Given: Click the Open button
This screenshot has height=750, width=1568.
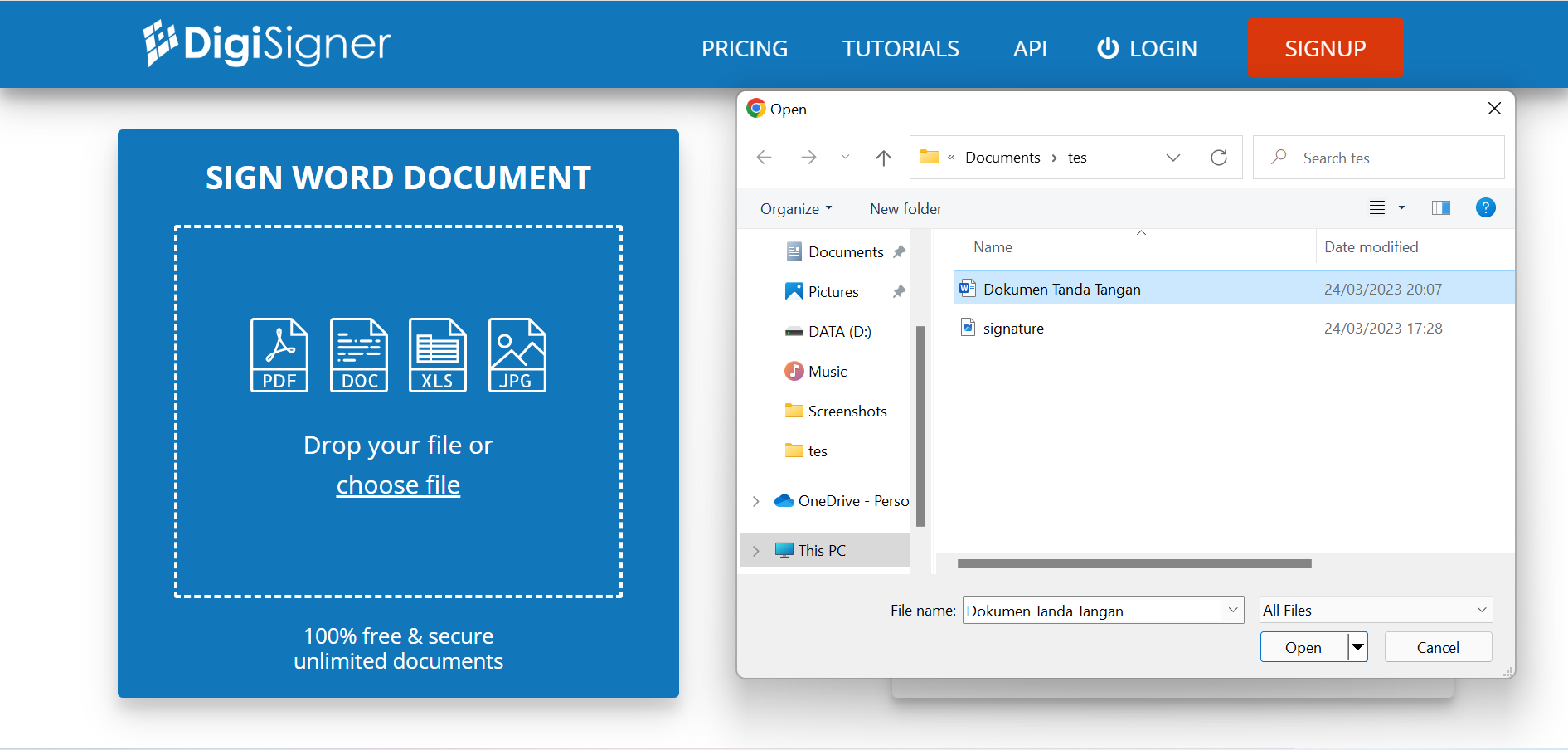Looking at the screenshot, I should coord(1303,647).
